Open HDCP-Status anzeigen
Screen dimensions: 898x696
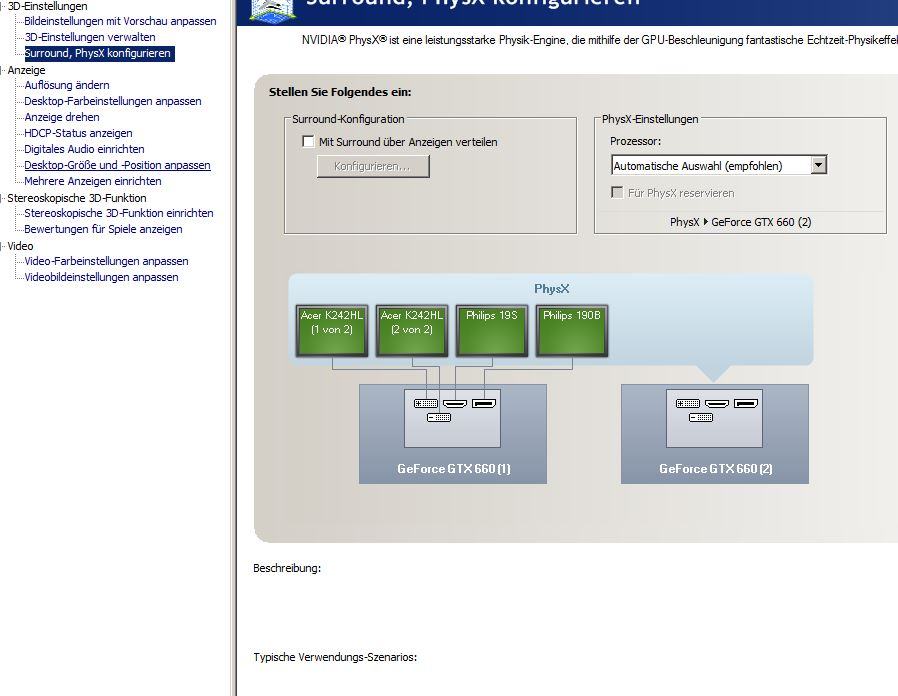point(78,133)
